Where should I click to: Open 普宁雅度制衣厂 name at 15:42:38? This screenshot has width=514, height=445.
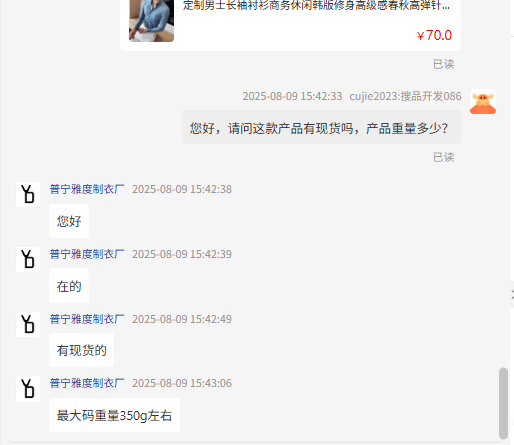point(87,189)
